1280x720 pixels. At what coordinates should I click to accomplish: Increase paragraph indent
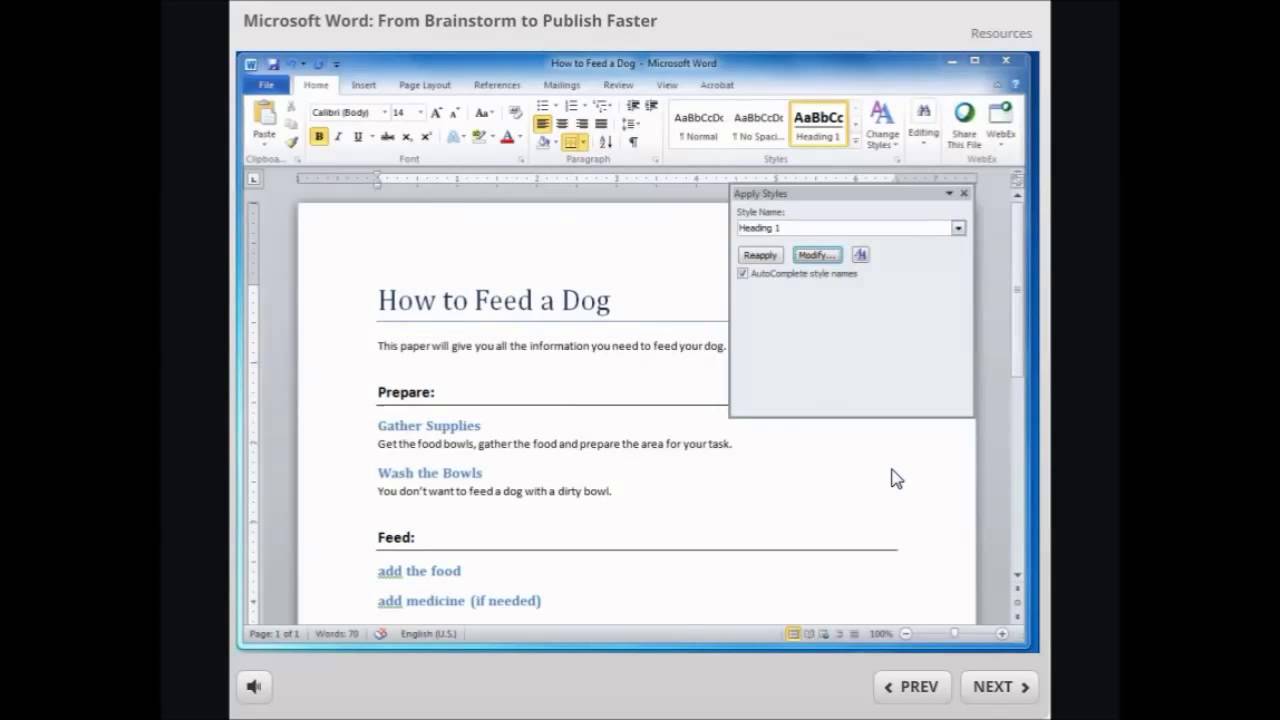coord(651,106)
